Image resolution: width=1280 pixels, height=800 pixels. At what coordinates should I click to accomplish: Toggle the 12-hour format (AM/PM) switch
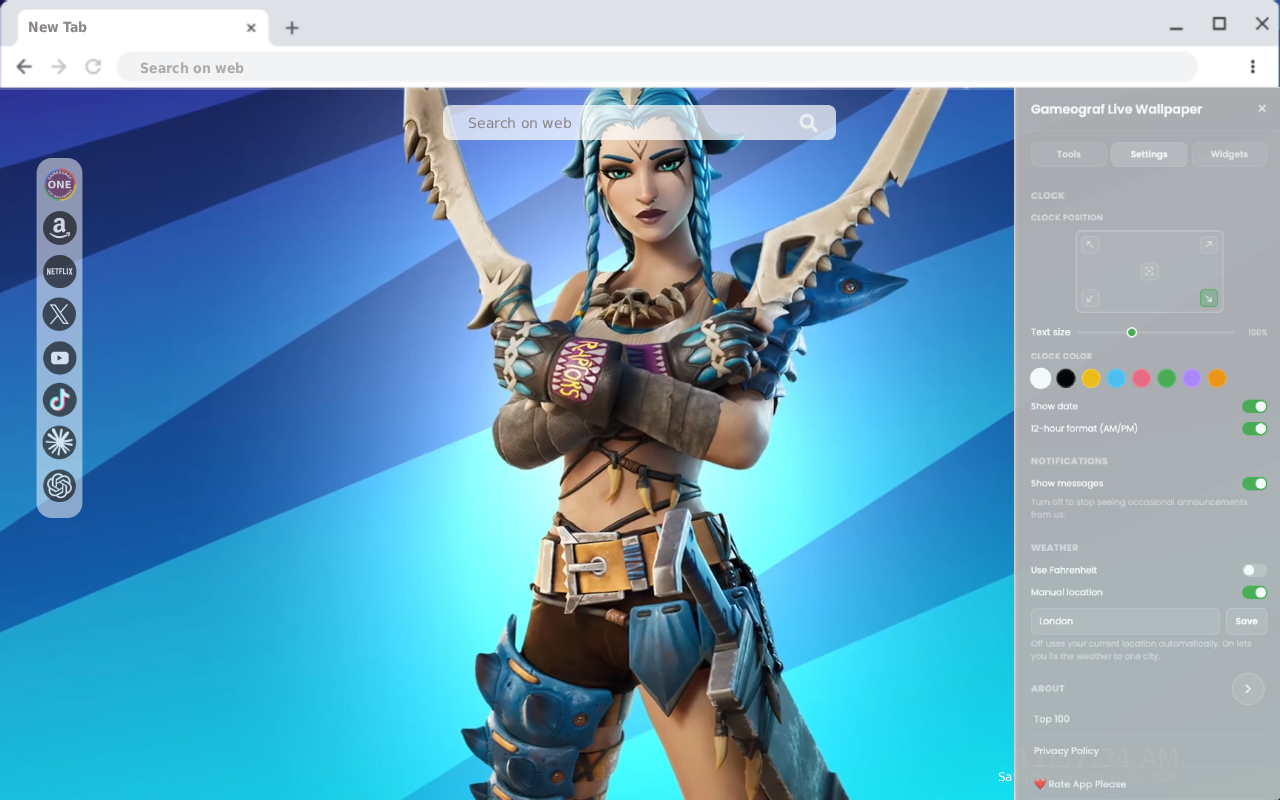pos(1254,428)
